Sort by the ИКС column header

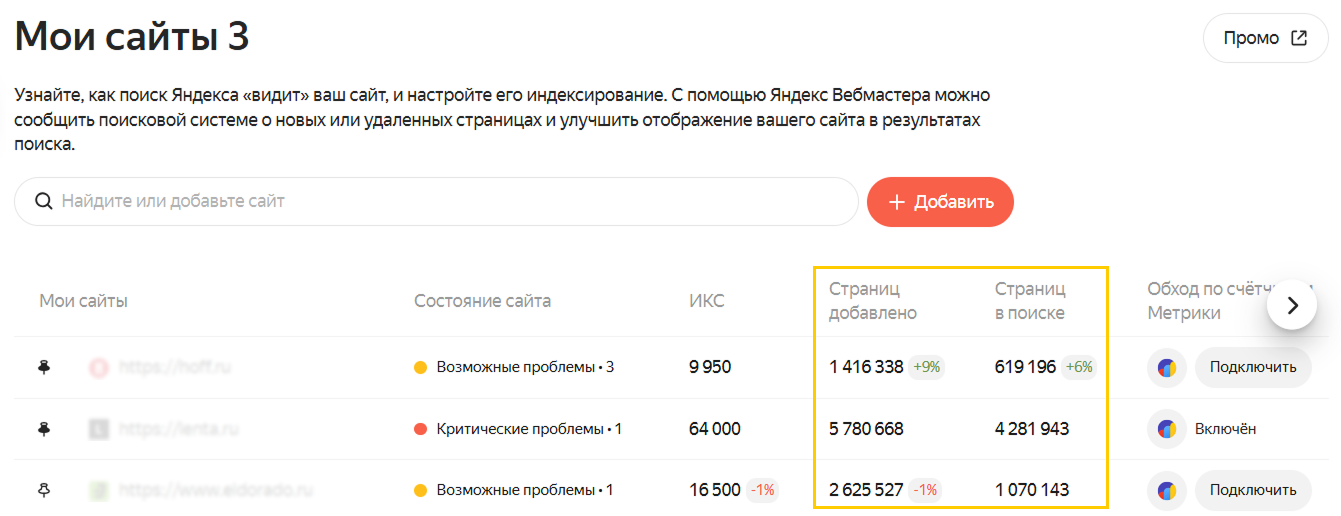(707, 301)
